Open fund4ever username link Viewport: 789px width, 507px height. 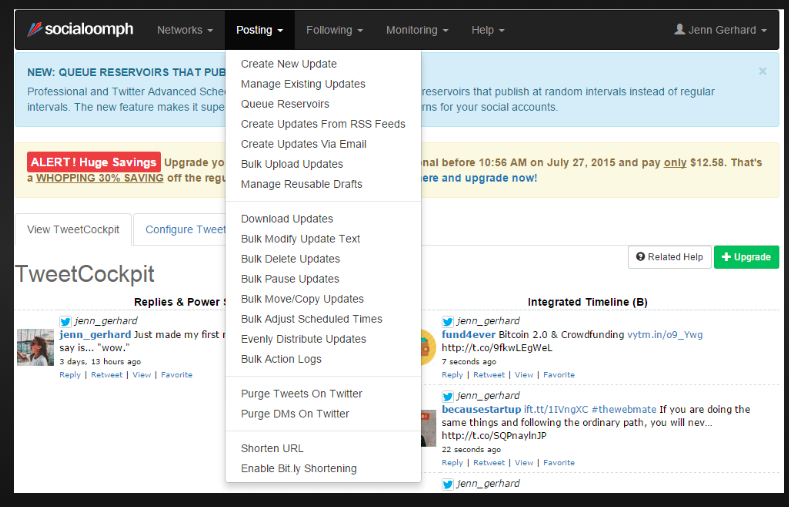(468, 335)
